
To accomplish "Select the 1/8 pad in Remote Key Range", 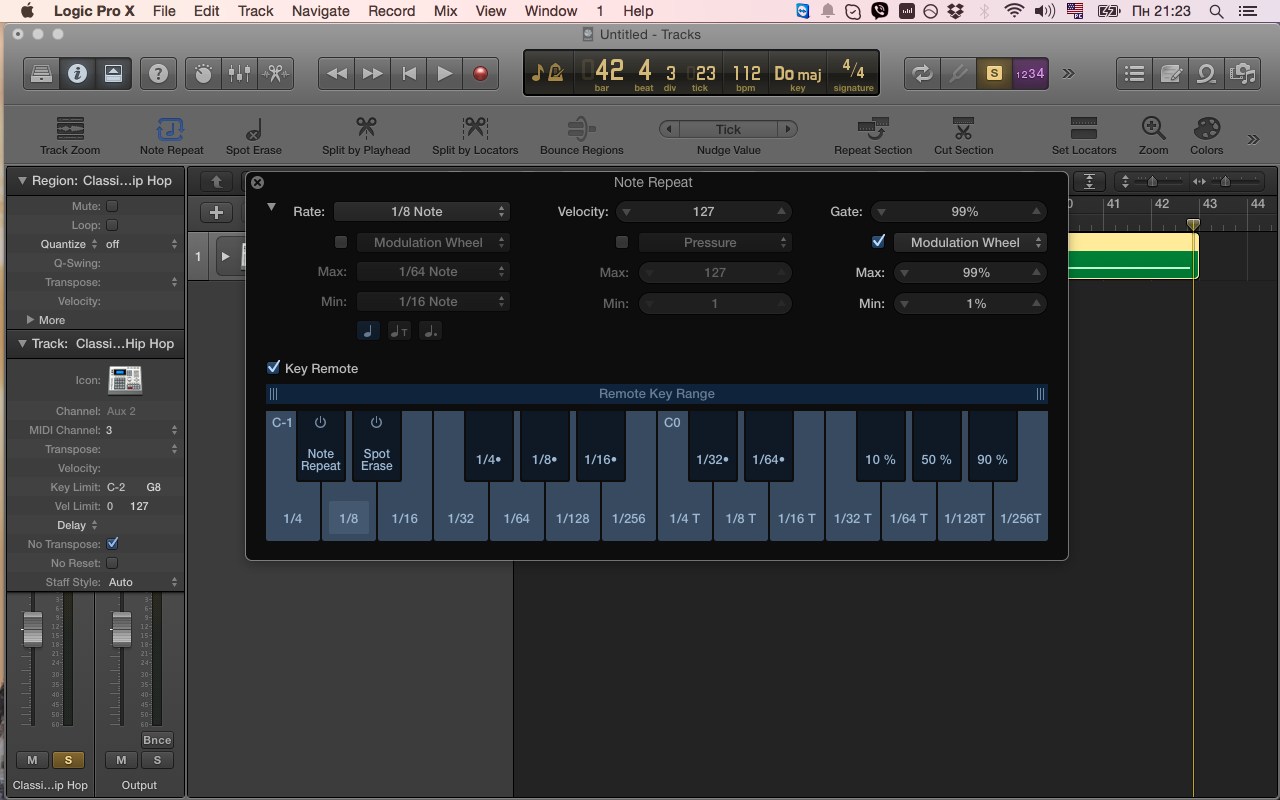I will [348, 518].
